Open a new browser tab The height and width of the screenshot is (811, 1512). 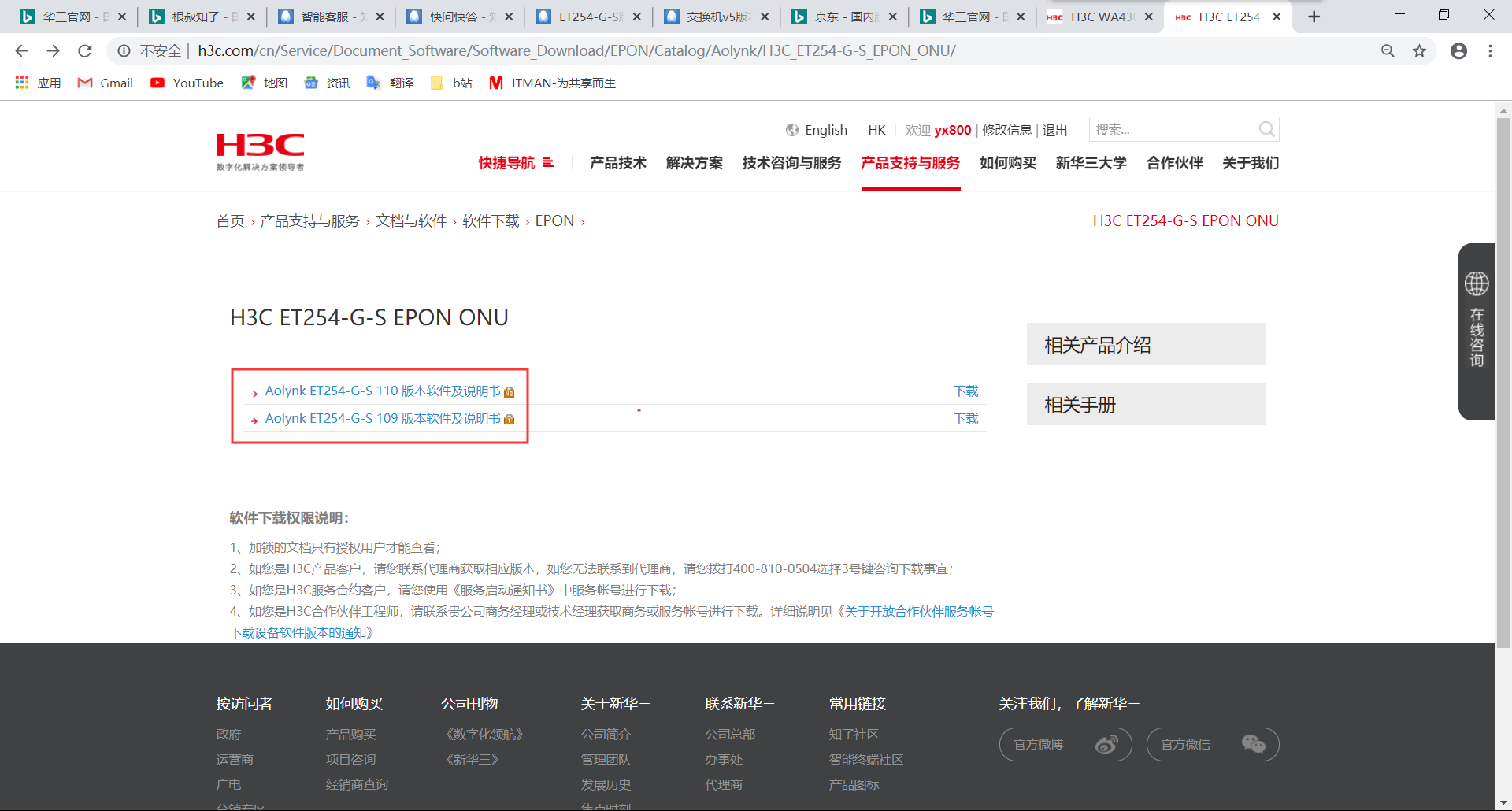point(1314,17)
